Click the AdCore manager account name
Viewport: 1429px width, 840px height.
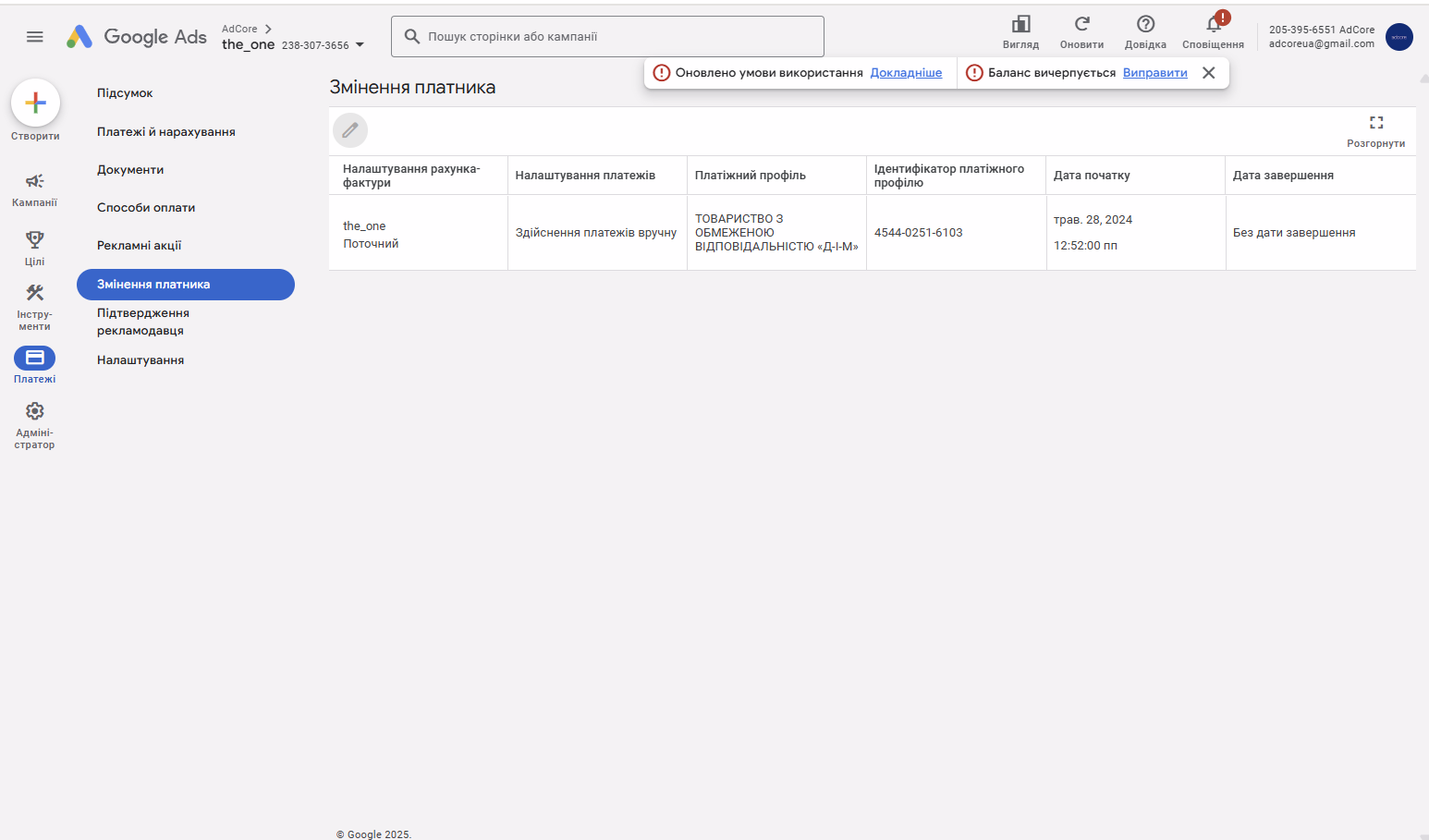pyautogui.click(x=239, y=30)
